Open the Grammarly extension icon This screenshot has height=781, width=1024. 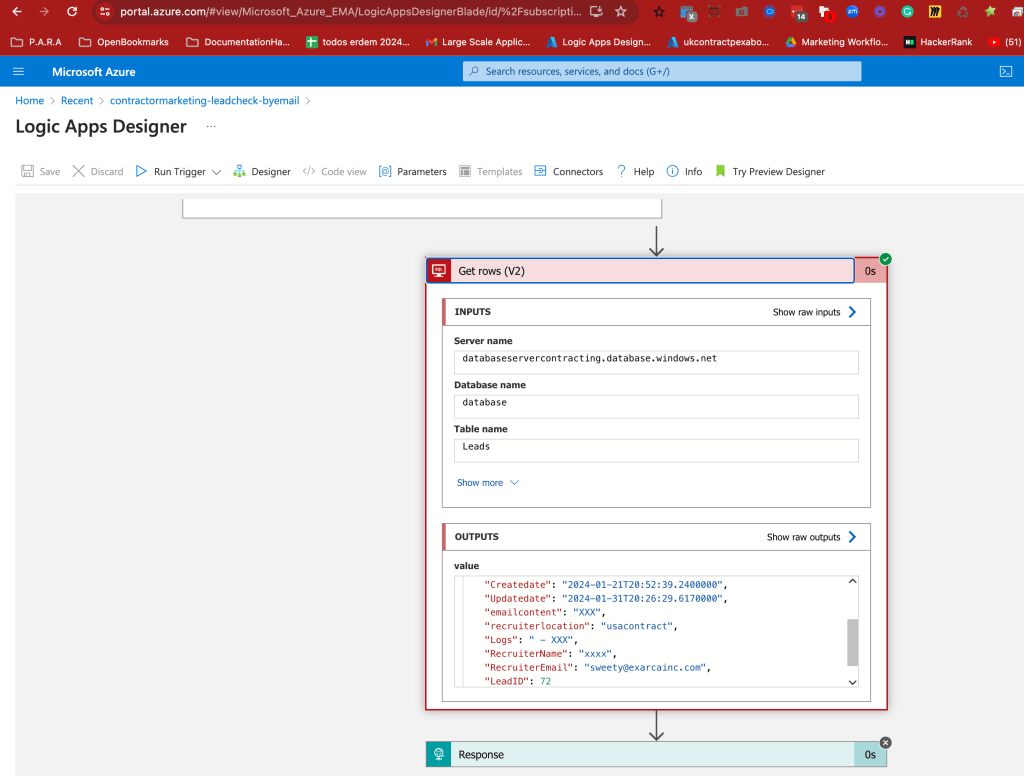tap(907, 11)
